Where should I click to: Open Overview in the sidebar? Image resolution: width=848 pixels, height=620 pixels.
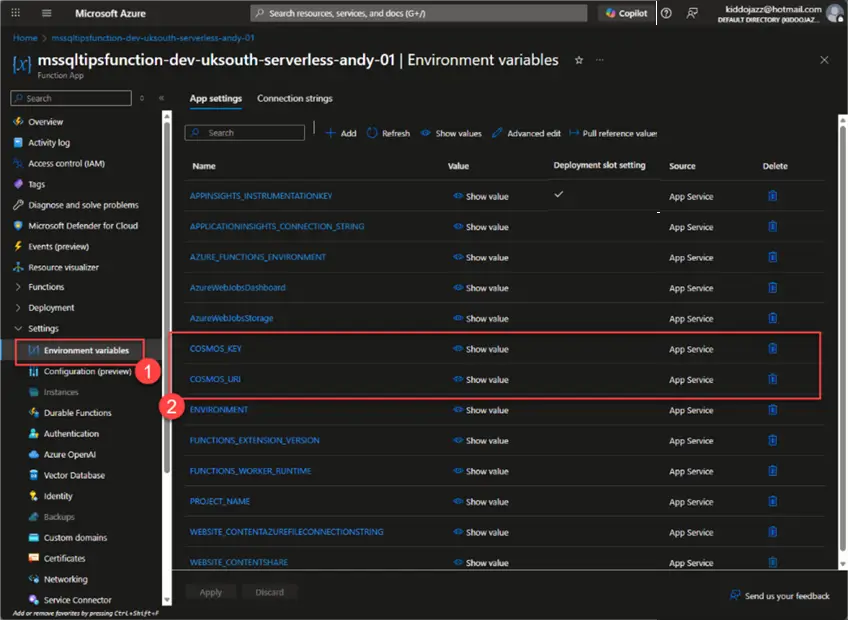point(45,122)
